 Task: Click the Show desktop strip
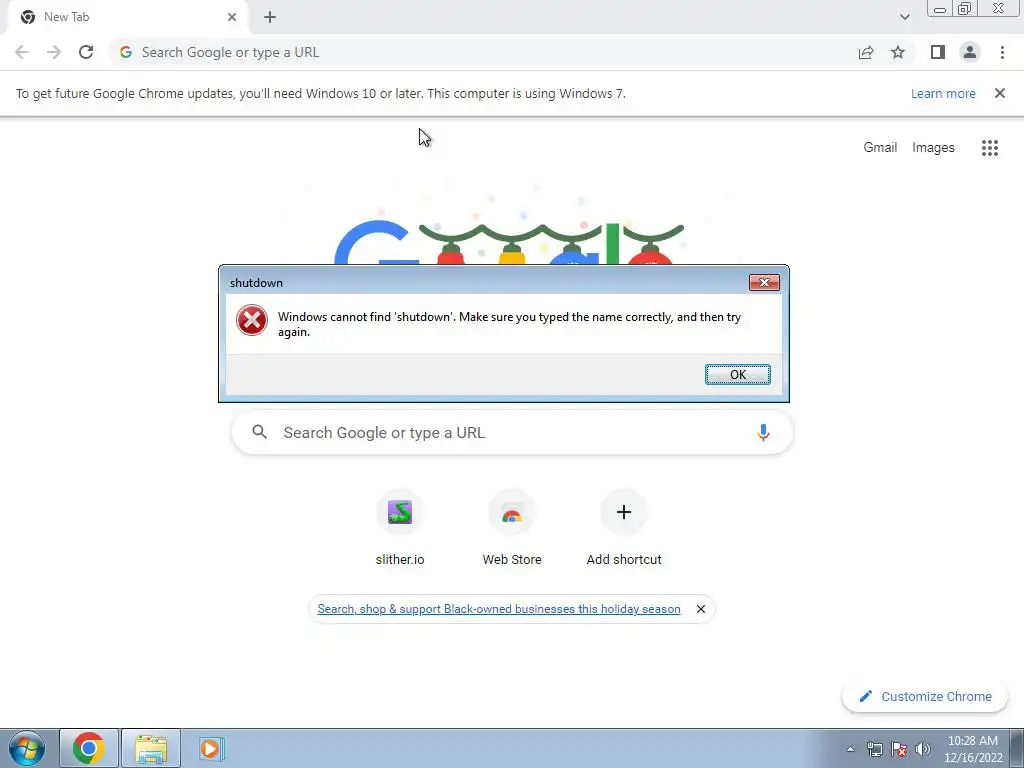point(1016,748)
